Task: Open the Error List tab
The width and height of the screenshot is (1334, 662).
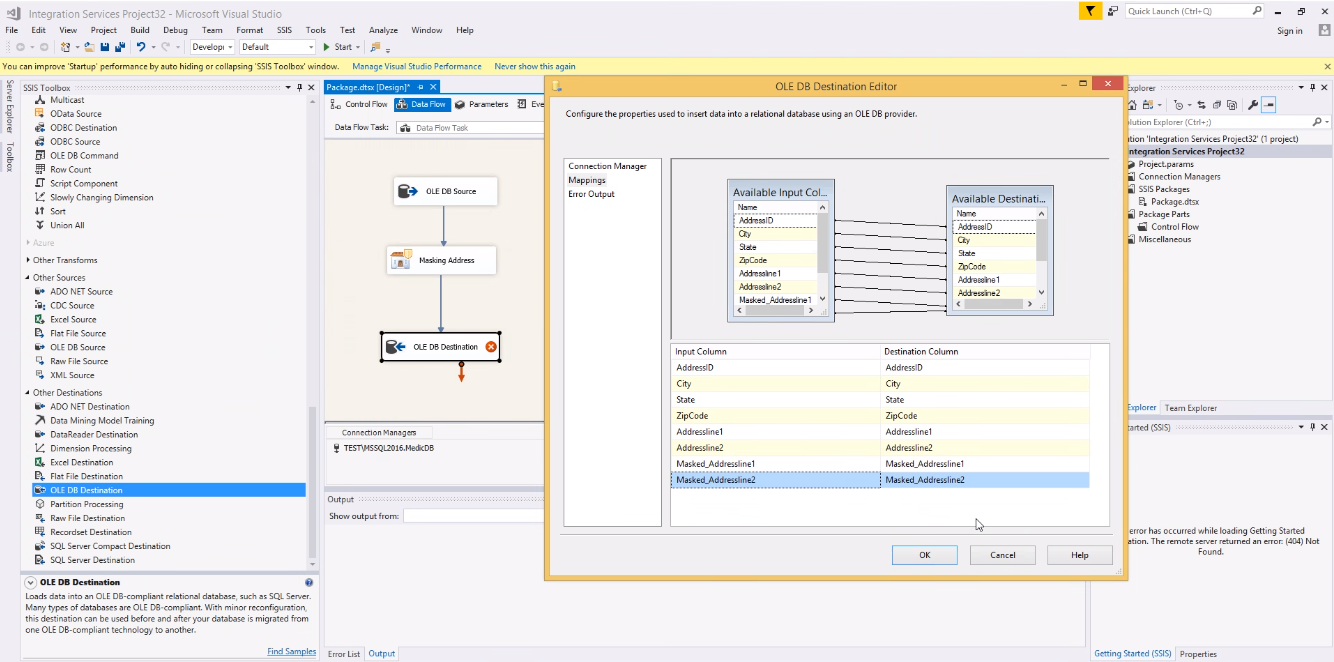Action: (344, 654)
